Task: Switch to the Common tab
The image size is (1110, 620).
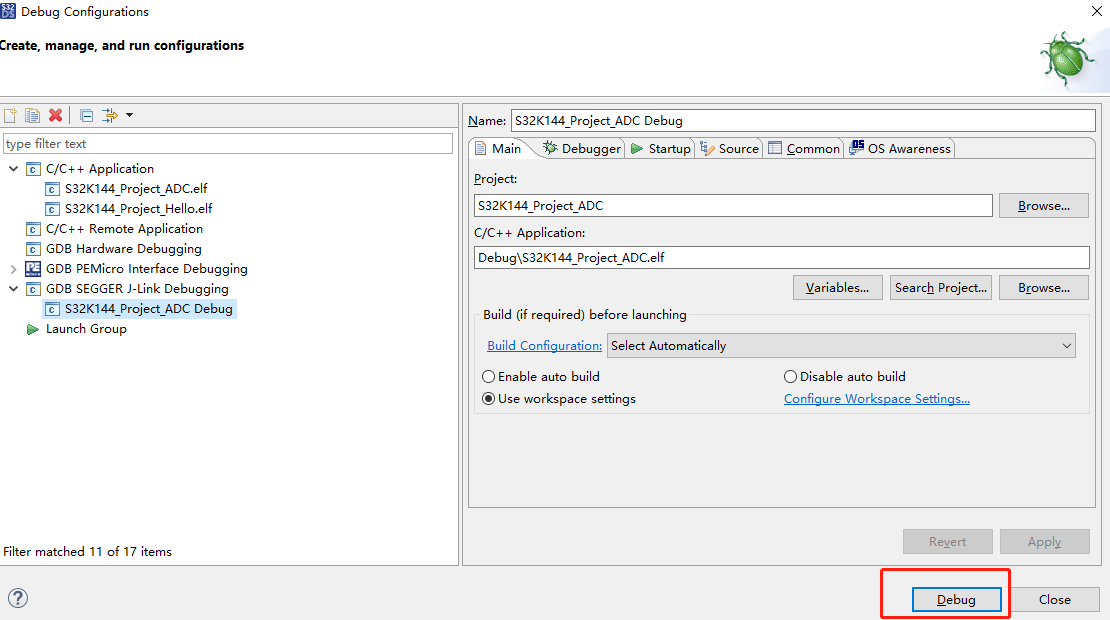Action: pos(804,149)
